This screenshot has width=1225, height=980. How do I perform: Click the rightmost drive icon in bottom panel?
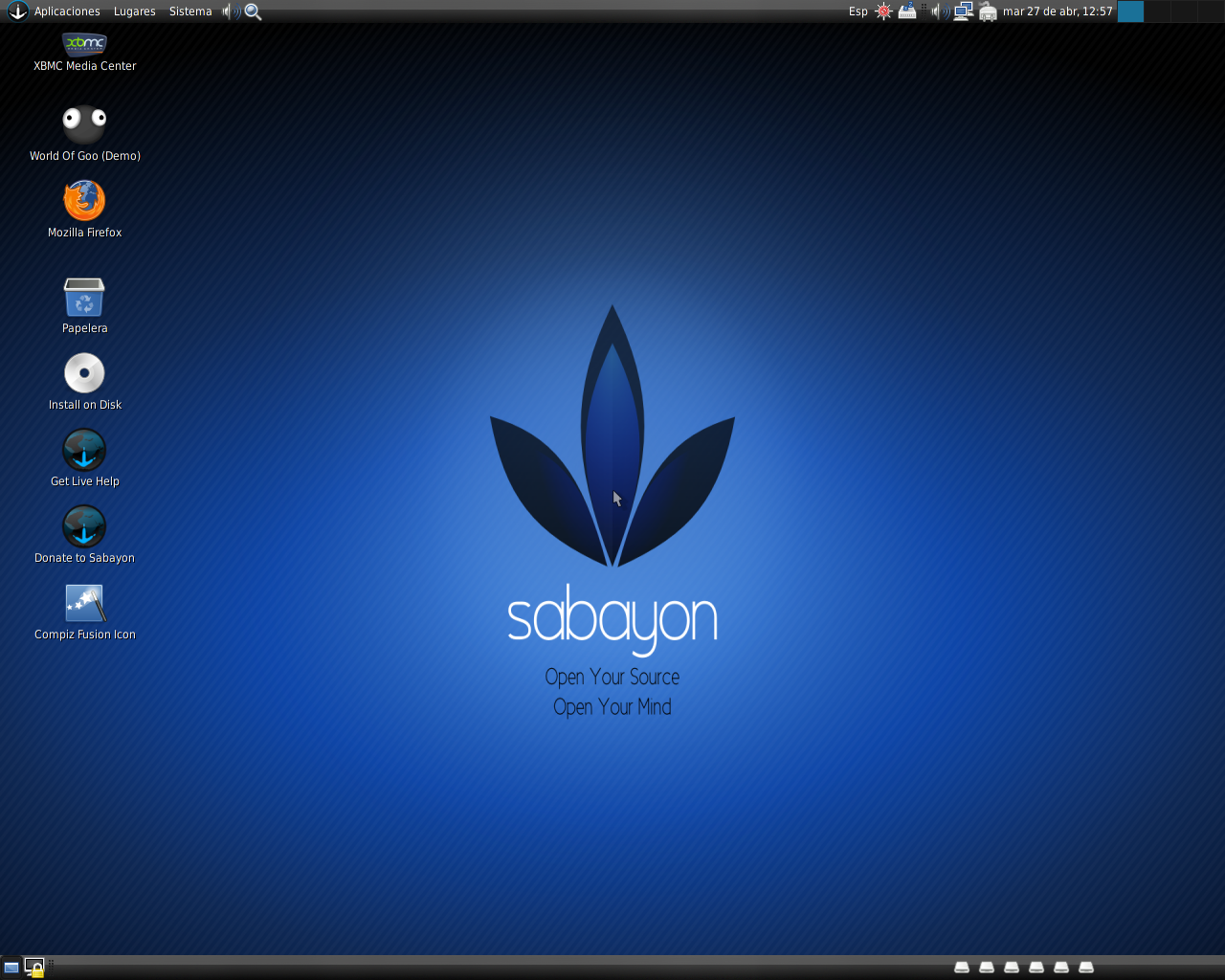[x=1086, y=968]
